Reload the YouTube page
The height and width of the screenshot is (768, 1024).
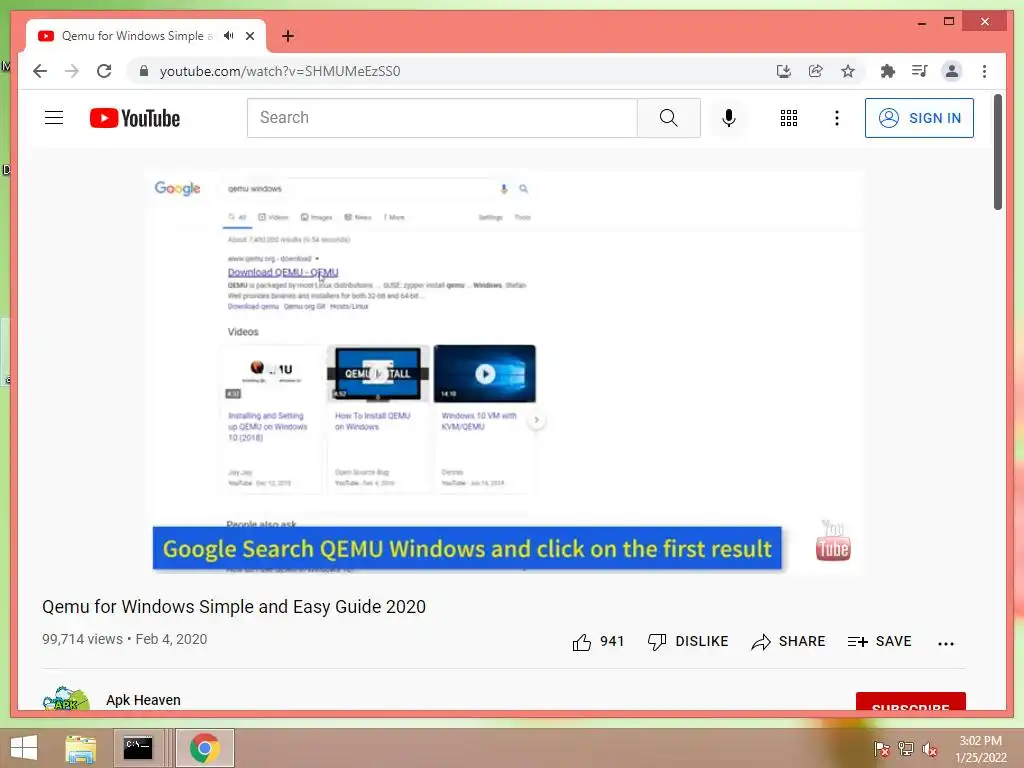104,71
